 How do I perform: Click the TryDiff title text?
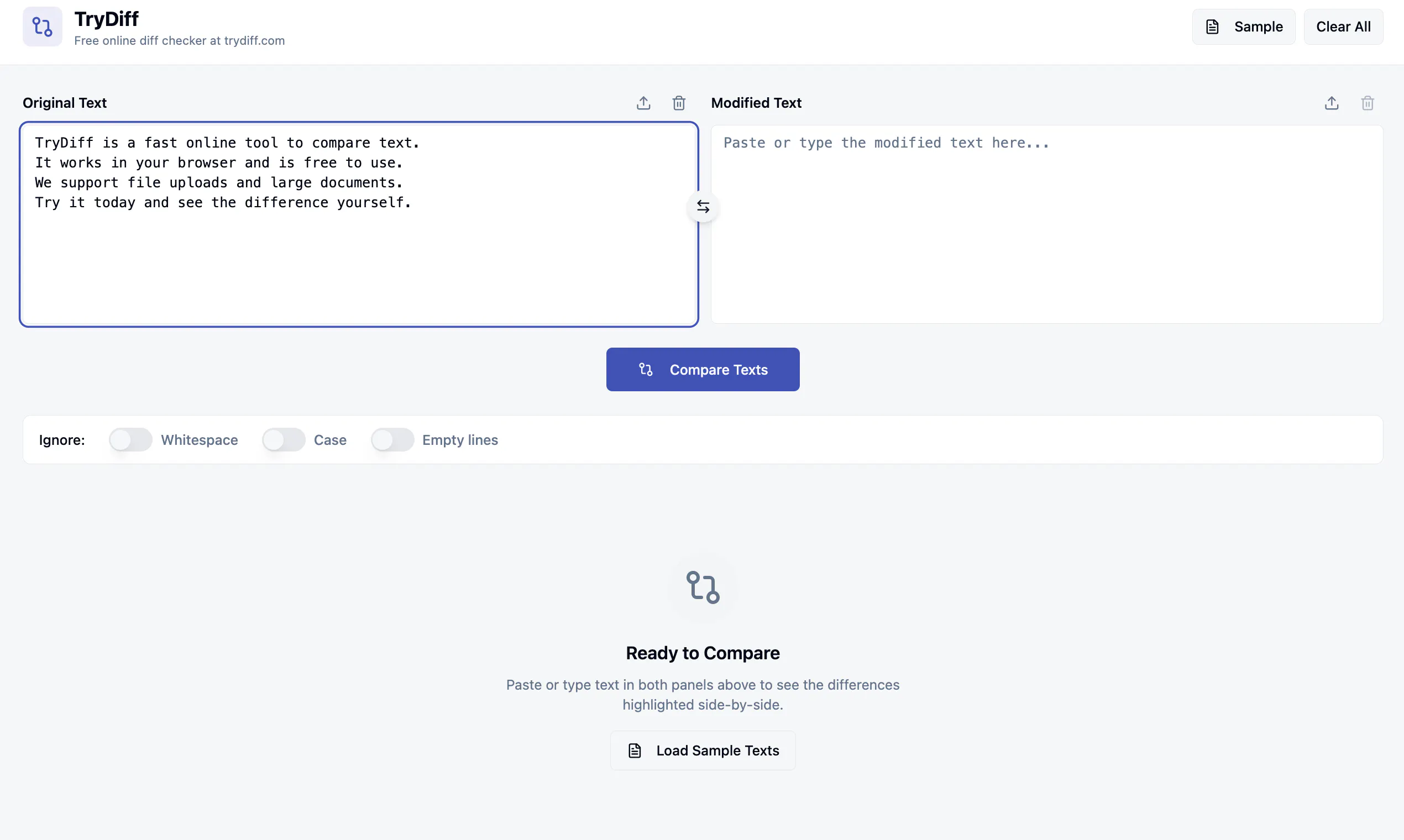[x=107, y=19]
